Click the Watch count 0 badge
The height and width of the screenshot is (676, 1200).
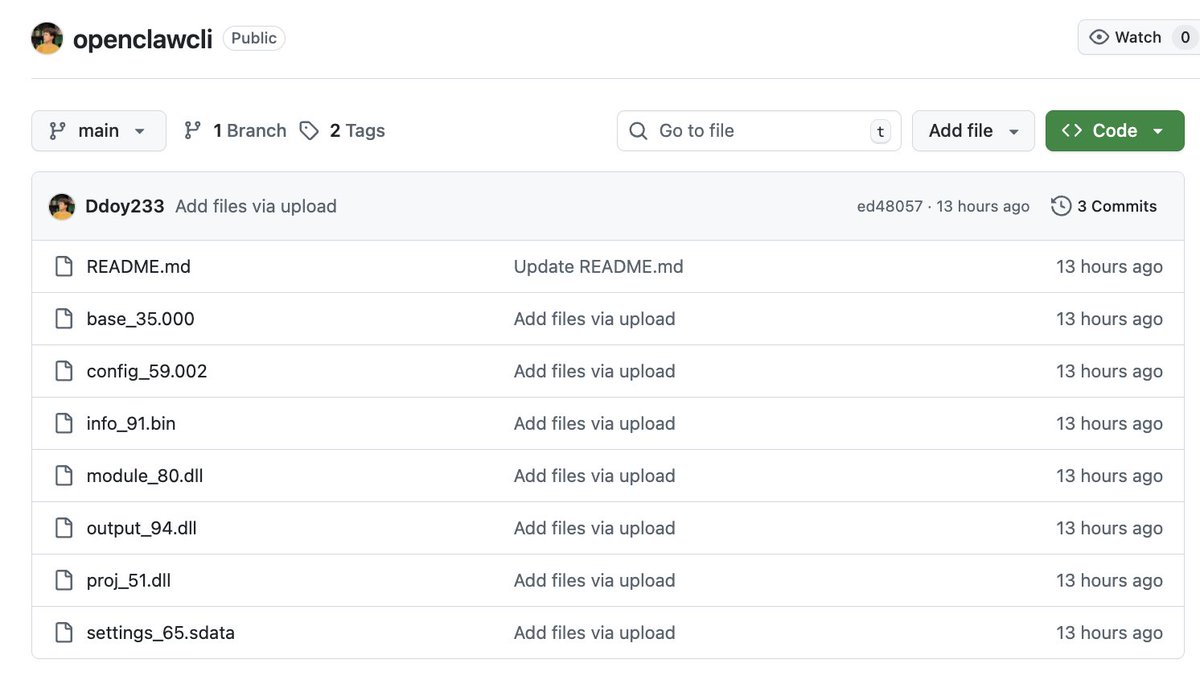click(x=1185, y=37)
